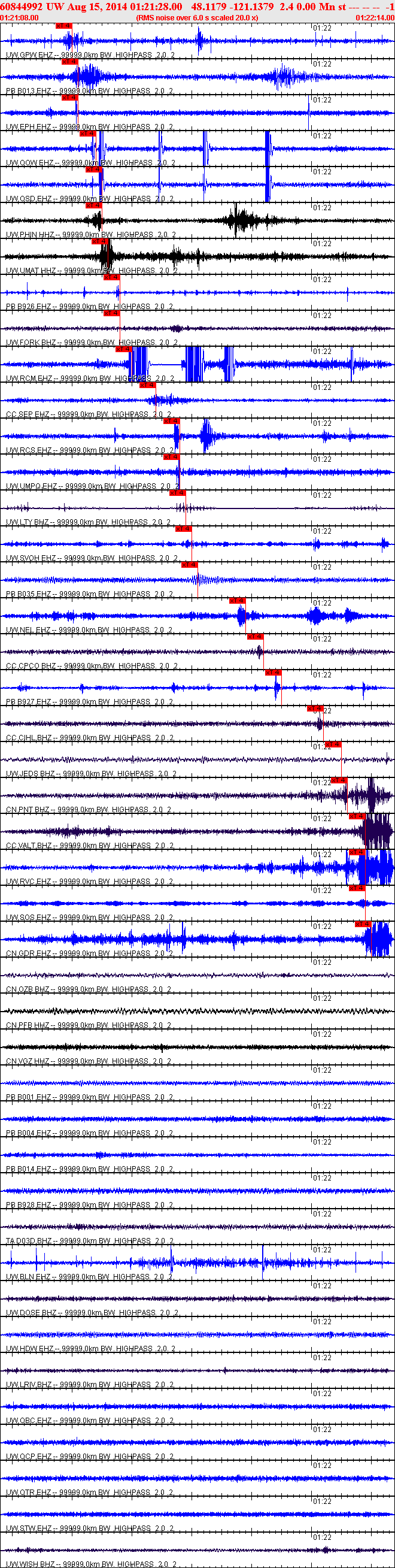The height and width of the screenshot is (1568, 395).
Task: Select the red pick flag on the UW.OOW trace
Action: click(87, 134)
